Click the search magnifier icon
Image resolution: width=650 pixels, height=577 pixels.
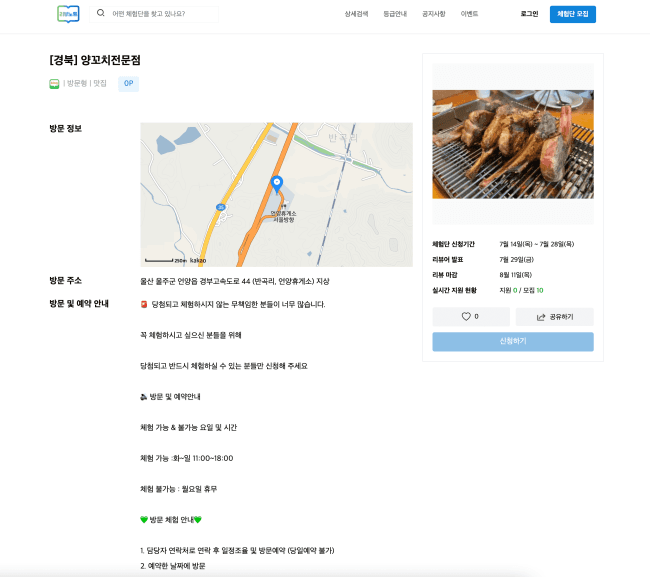100,13
